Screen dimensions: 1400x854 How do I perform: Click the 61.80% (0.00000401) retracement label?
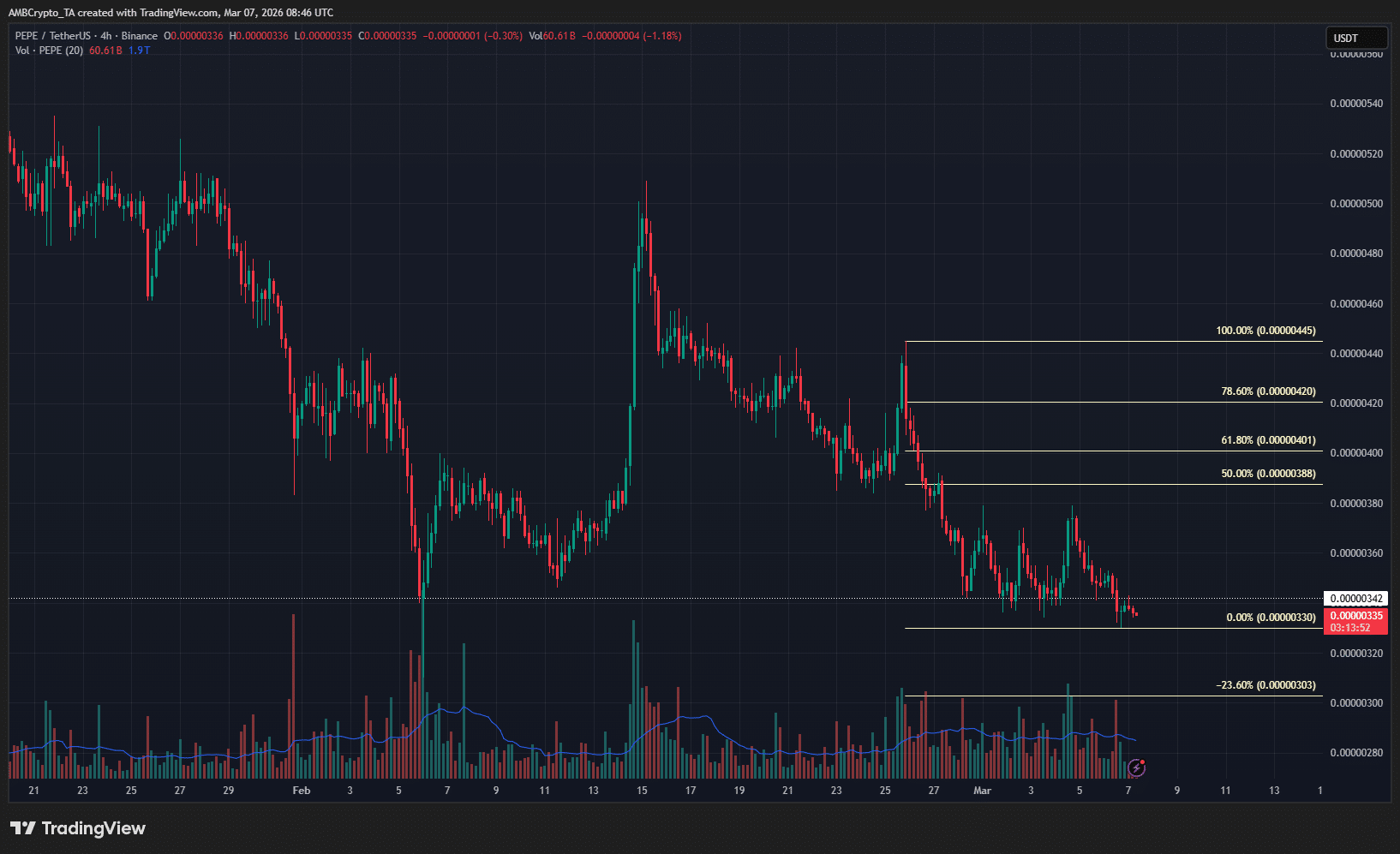pos(1268,439)
